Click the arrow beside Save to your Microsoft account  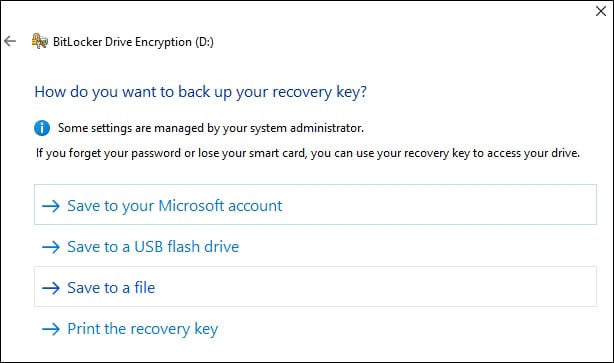tap(51, 206)
